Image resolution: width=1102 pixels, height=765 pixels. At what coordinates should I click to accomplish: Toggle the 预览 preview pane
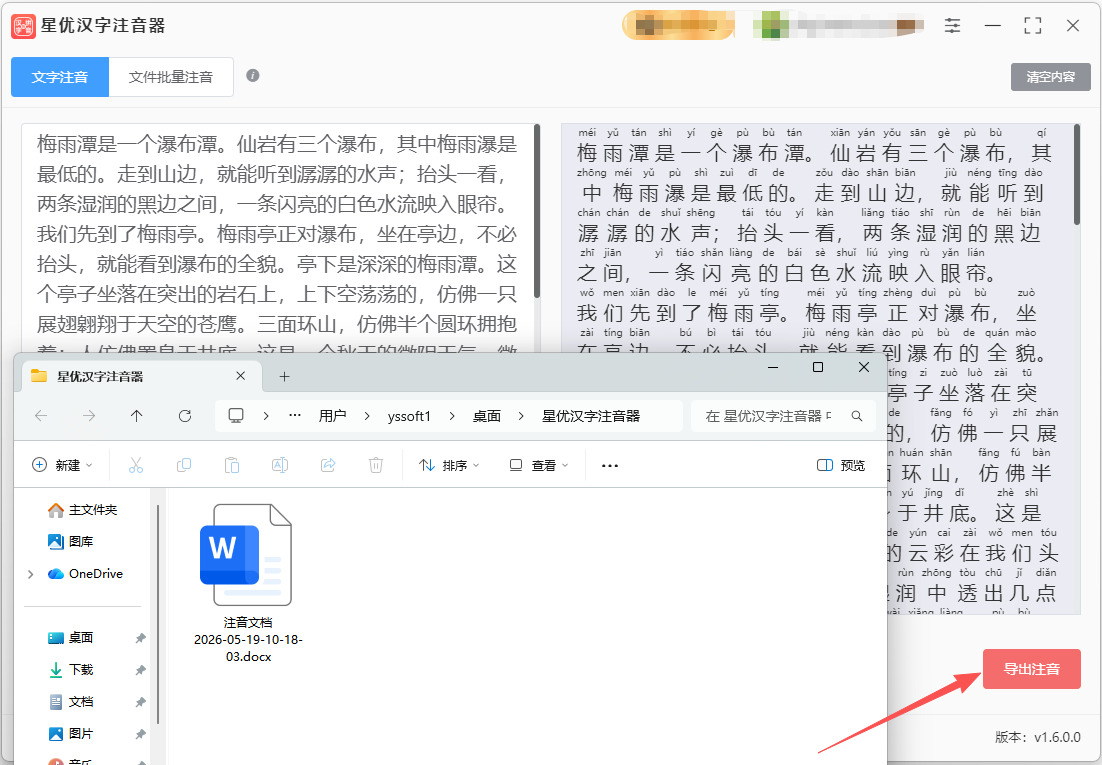pyautogui.click(x=841, y=465)
